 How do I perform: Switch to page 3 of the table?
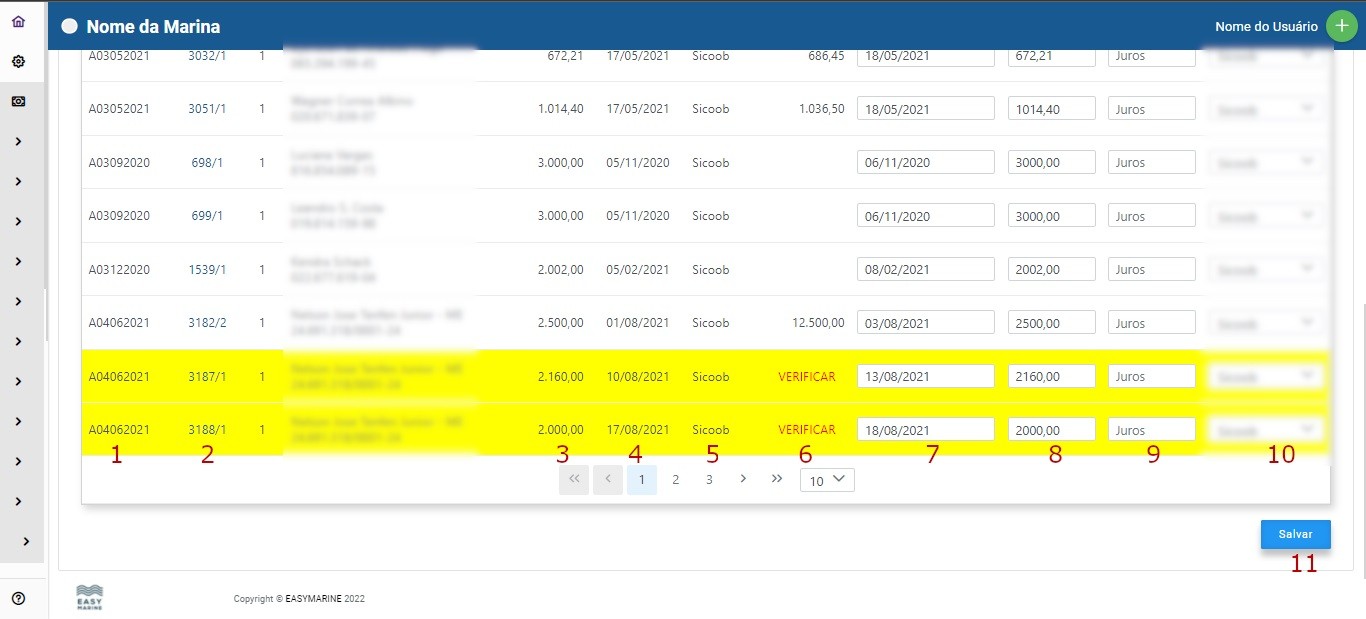pyautogui.click(x=709, y=481)
